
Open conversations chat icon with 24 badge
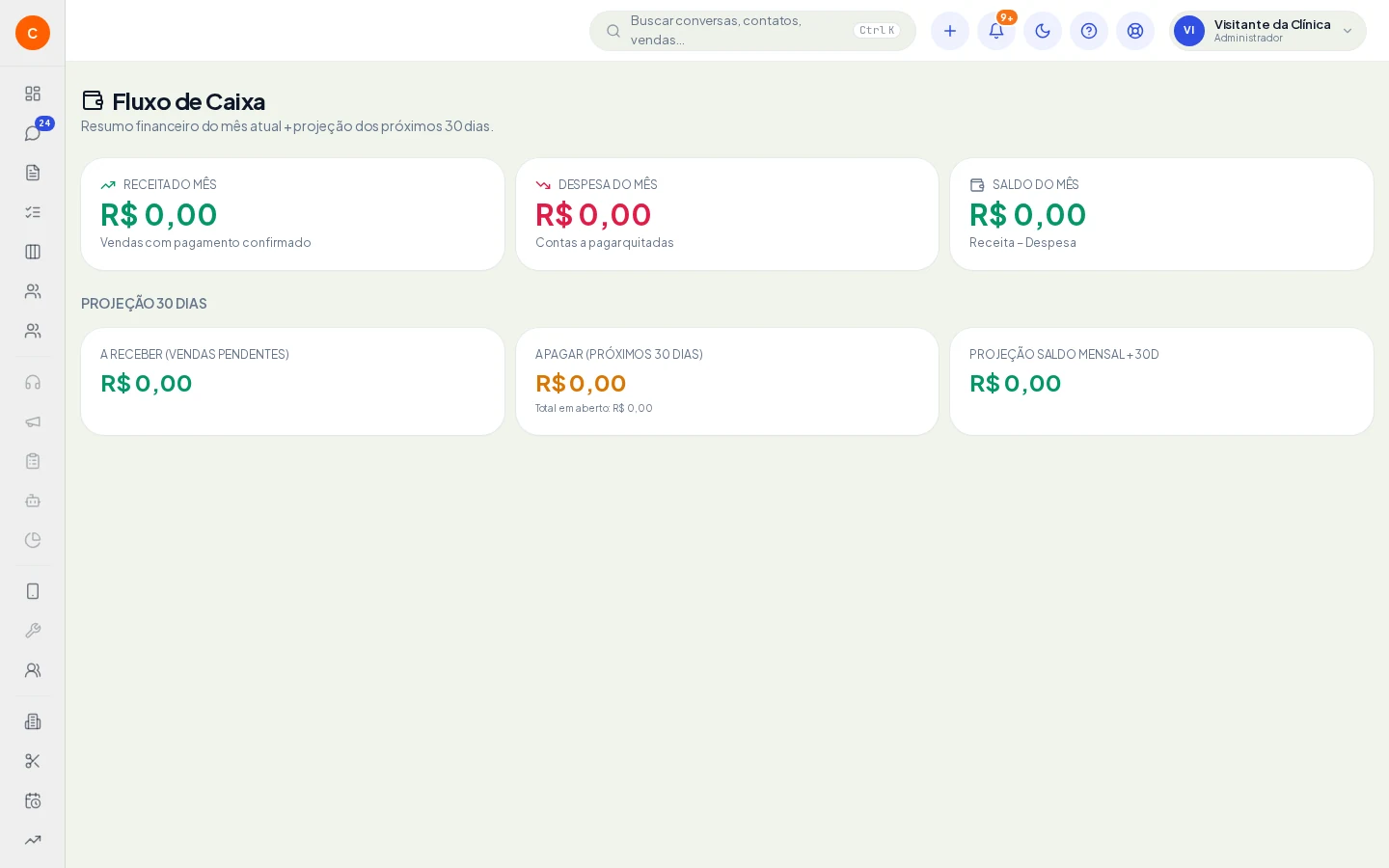pyautogui.click(x=33, y=133)
